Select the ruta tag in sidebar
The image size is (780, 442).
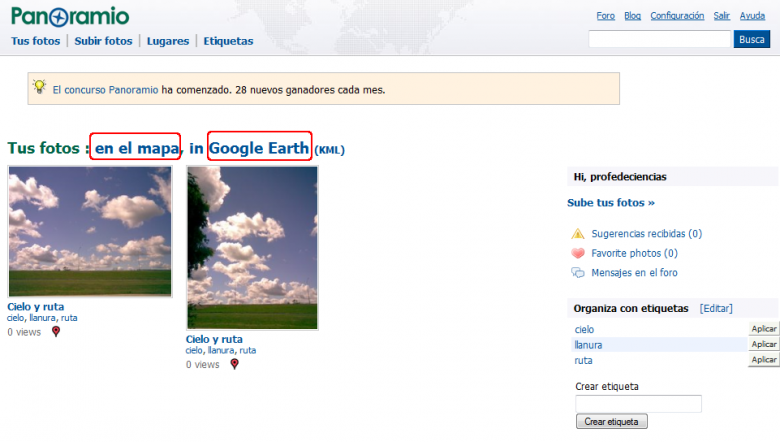click(x=583, y=360)
